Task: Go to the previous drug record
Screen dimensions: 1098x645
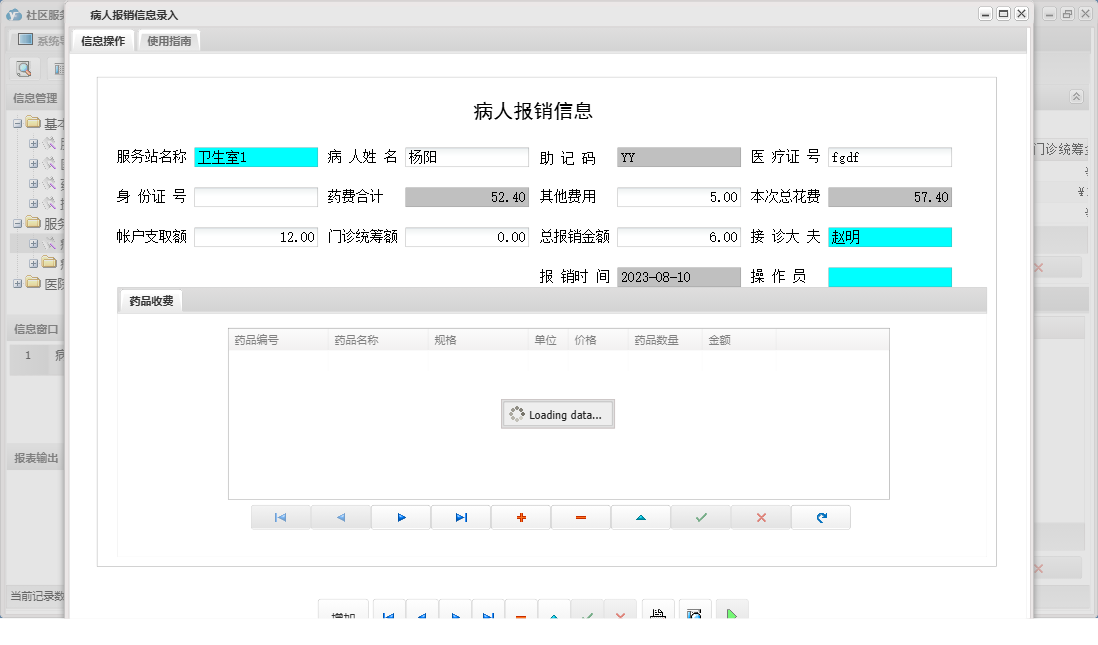Action: [x=341, y=517]
